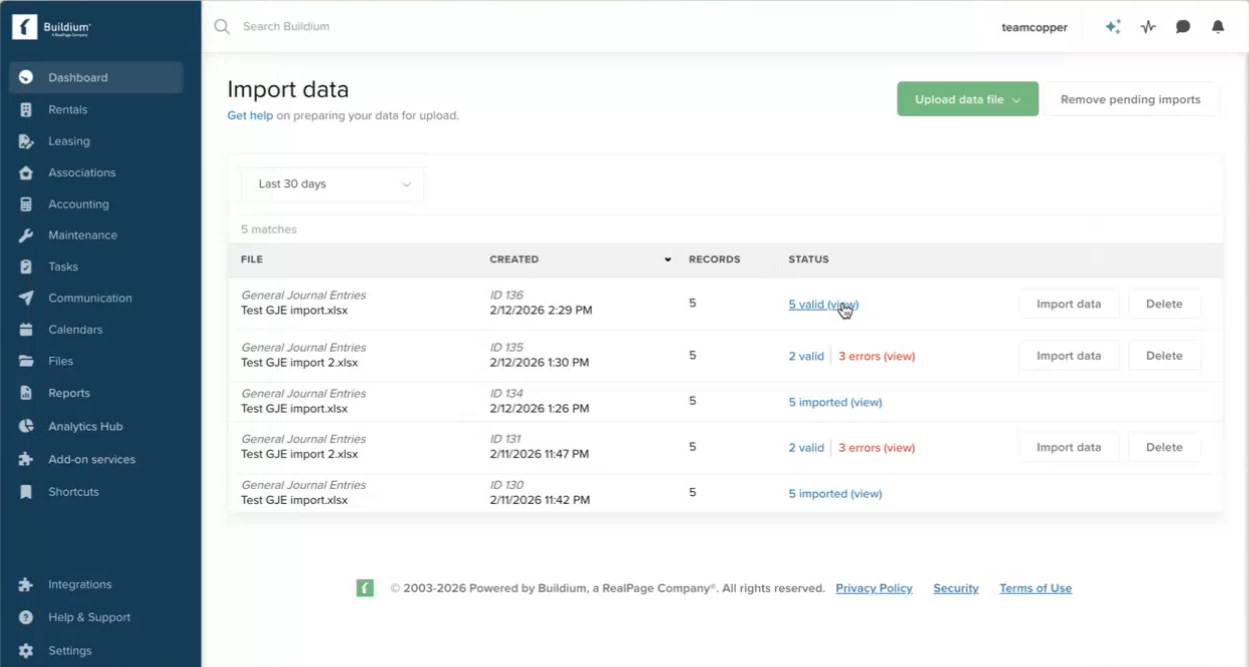Screen dimensions: 1249x667
Task: Click the Reports icon in sidebar
Action: (x=26, y=393)
